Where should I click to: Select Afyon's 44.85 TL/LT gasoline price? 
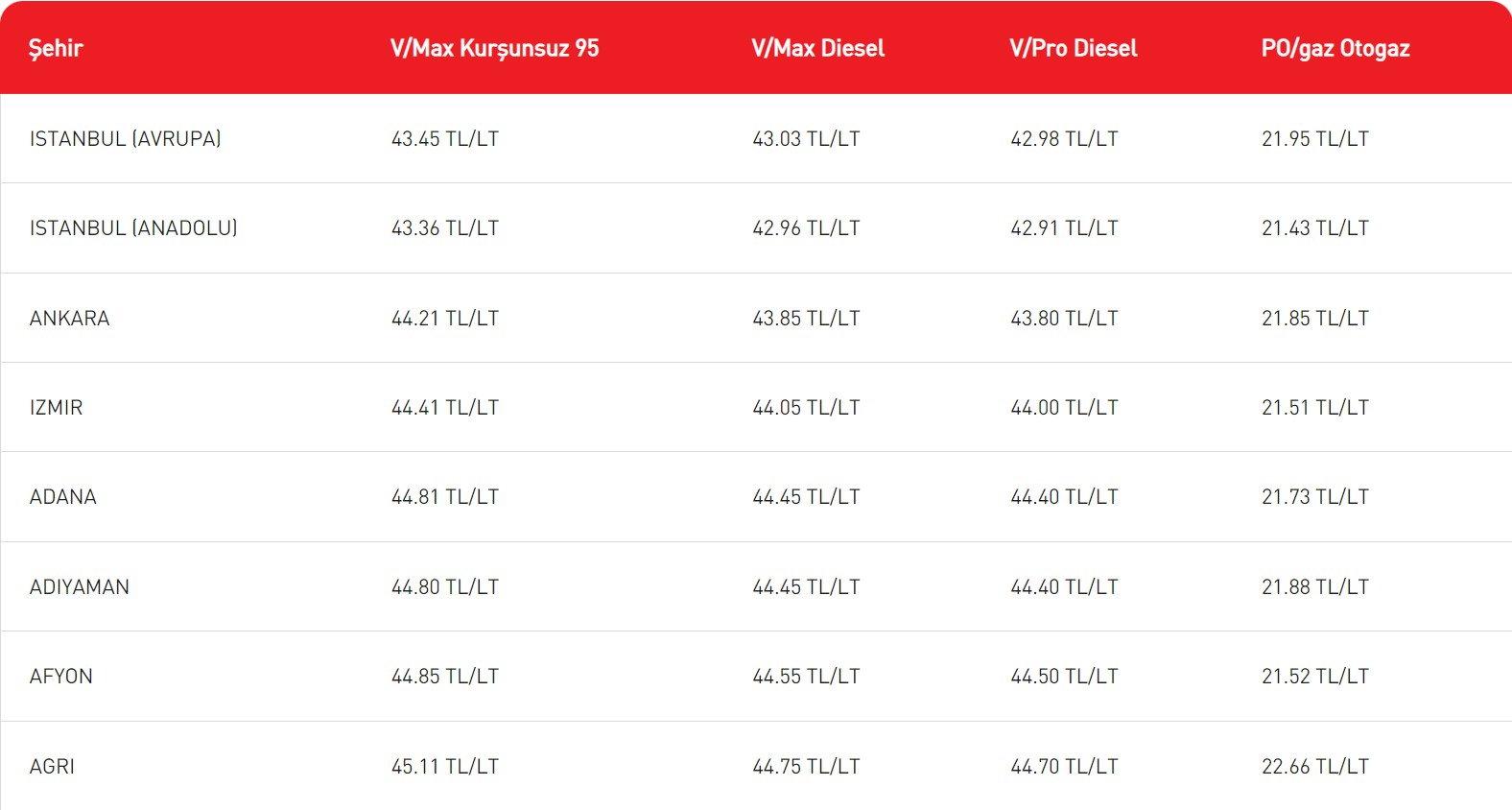[445, 677]
